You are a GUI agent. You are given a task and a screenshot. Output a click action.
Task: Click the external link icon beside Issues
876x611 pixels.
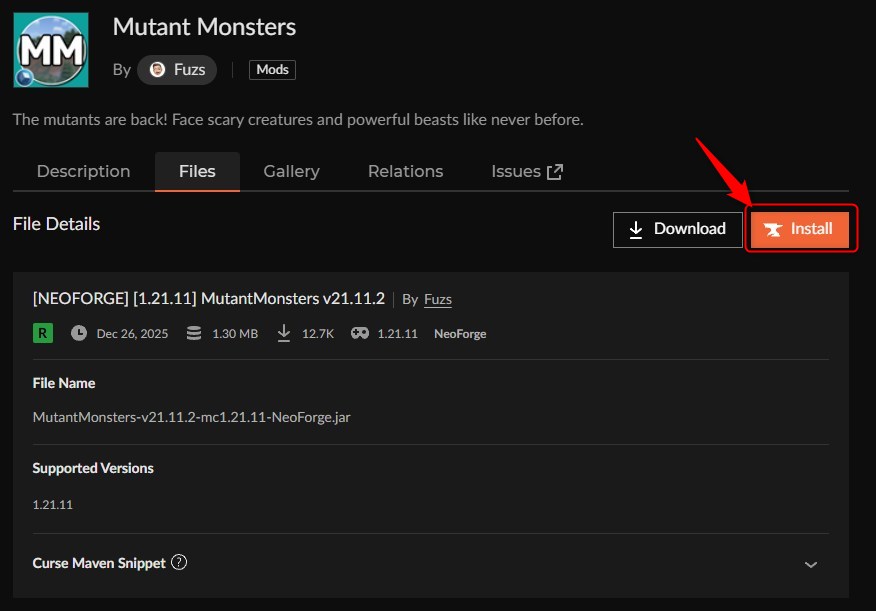coord(555,172)
